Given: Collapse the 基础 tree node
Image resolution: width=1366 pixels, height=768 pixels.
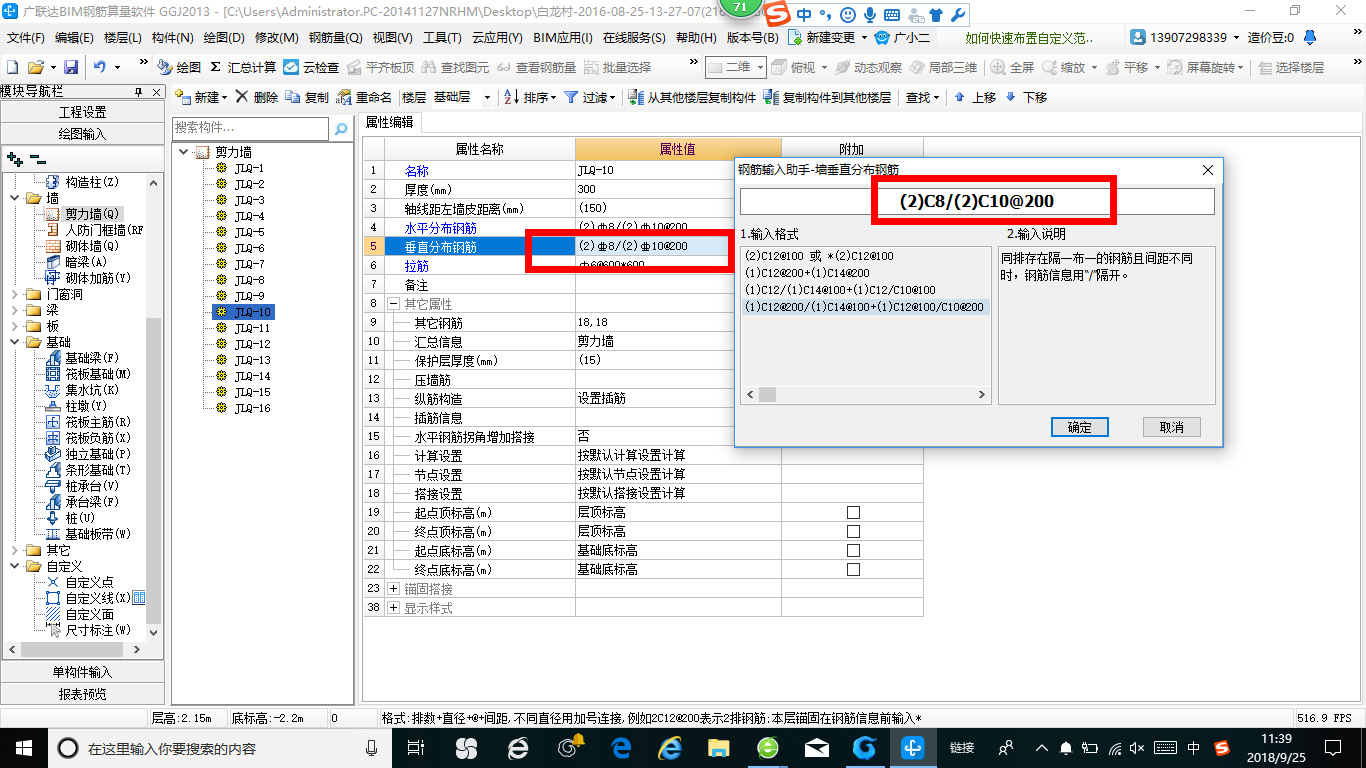Looking at the screenshot, I should click(x=15, y=342).
